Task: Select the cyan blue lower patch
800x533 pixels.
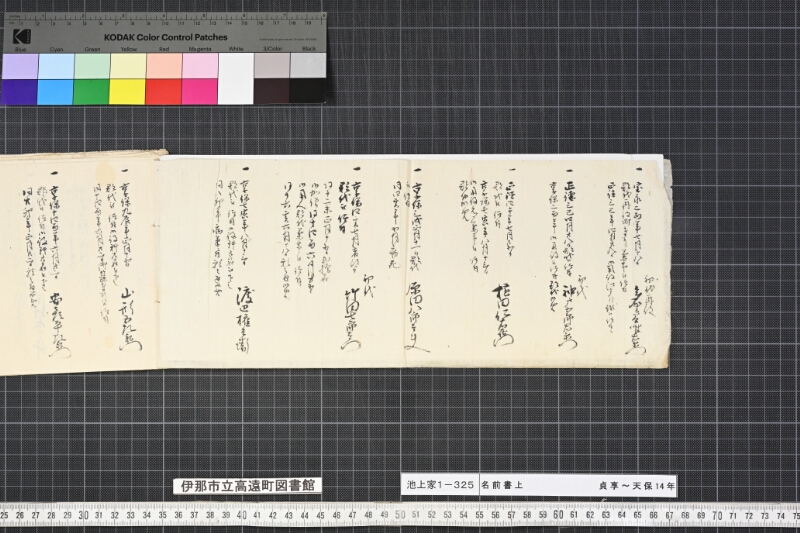Action: click(x=55, y=91)
